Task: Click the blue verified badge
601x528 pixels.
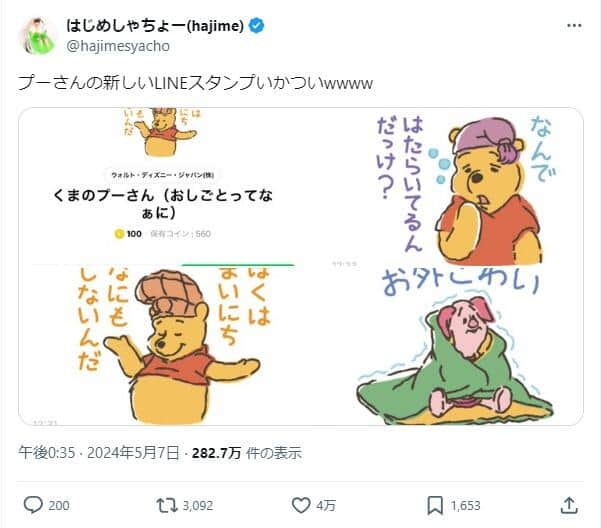Action: click(x=256, y=24)
